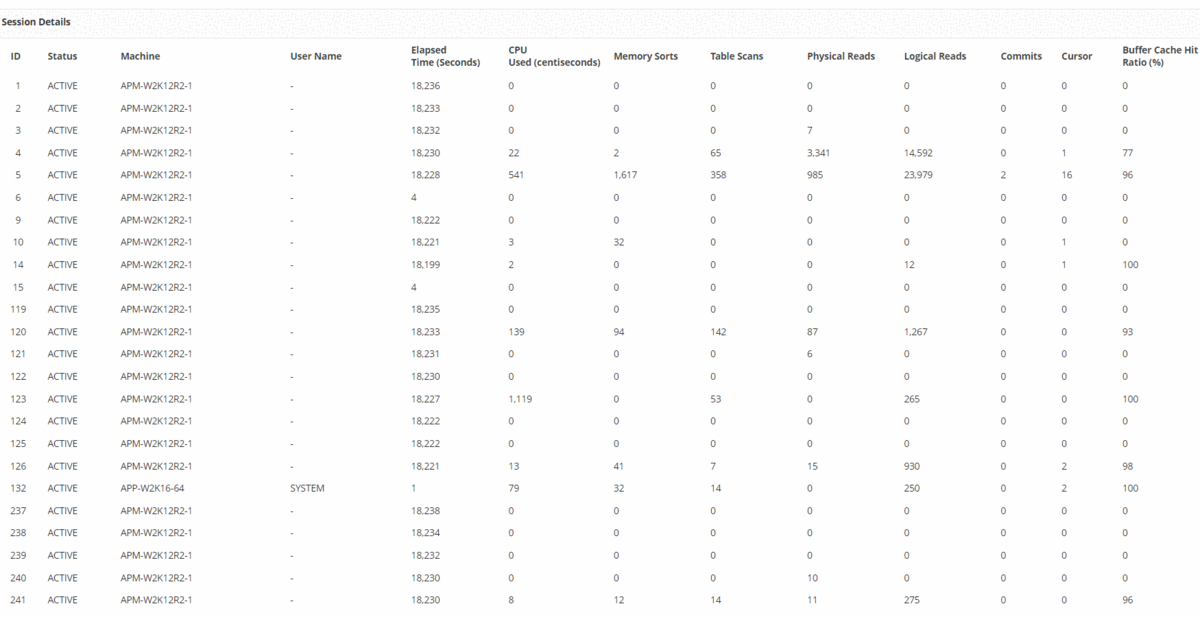Click session ID 241 in last row
Image resolution: width=1200 pixels, height=617 pixels.
click(18, 600)
